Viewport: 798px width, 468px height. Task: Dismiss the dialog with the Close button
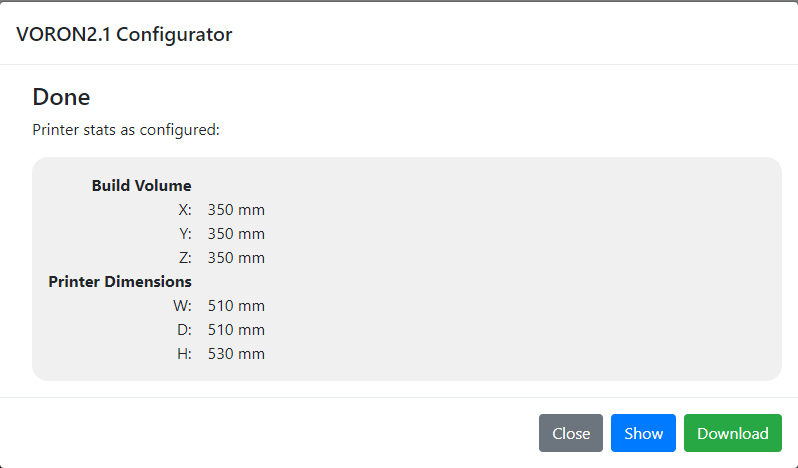tap(570, 433)
